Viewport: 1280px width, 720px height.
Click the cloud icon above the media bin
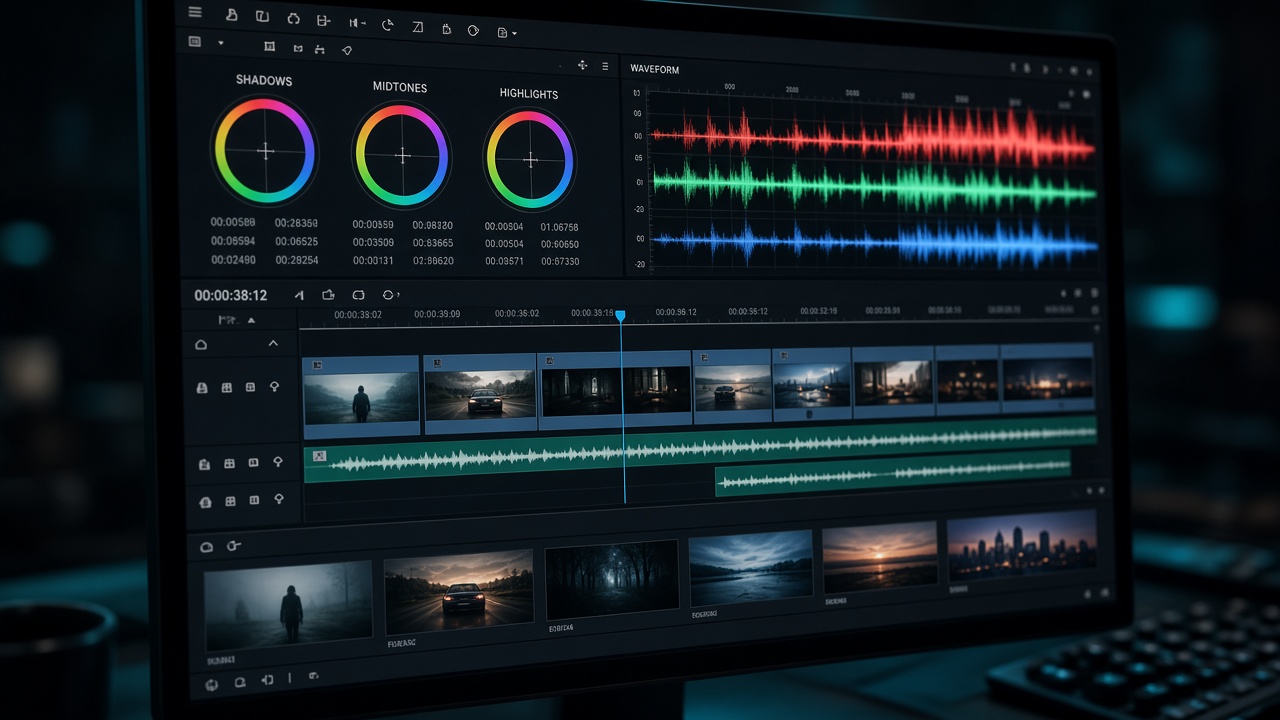(x=207, y=547)
